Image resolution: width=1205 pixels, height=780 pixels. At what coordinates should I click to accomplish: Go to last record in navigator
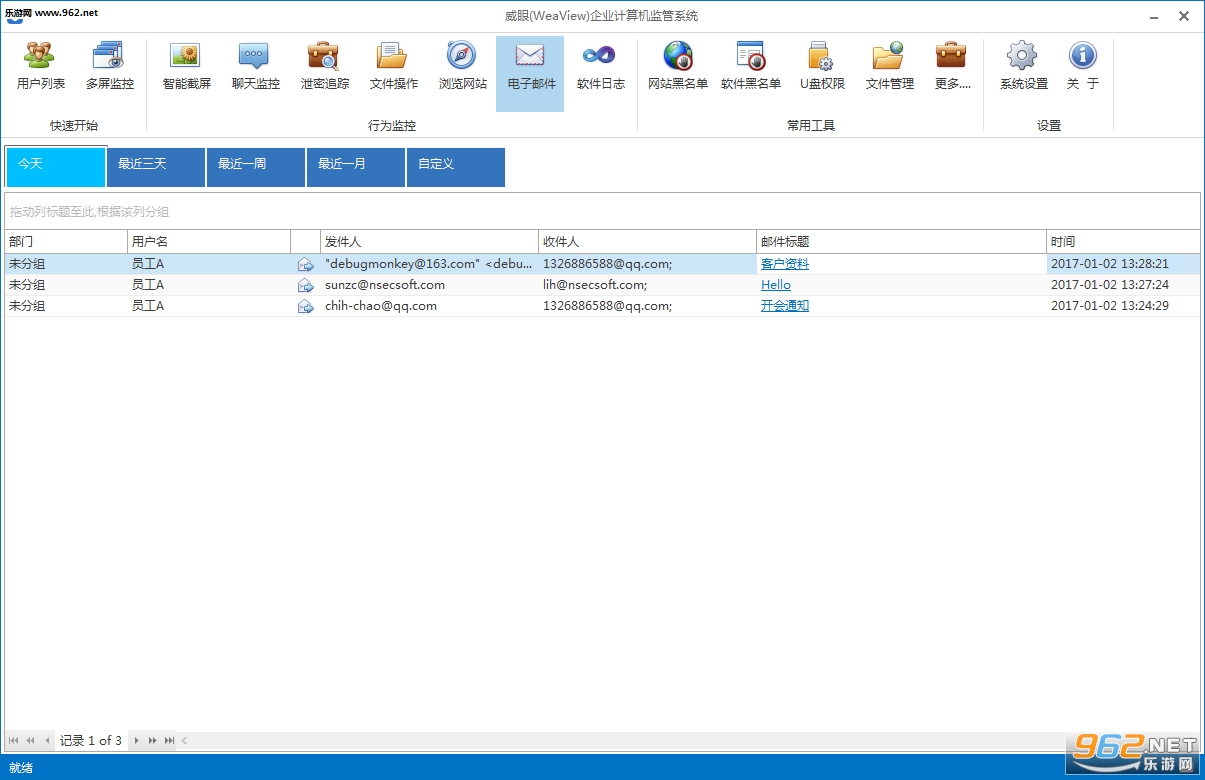[x=169, y=741]
